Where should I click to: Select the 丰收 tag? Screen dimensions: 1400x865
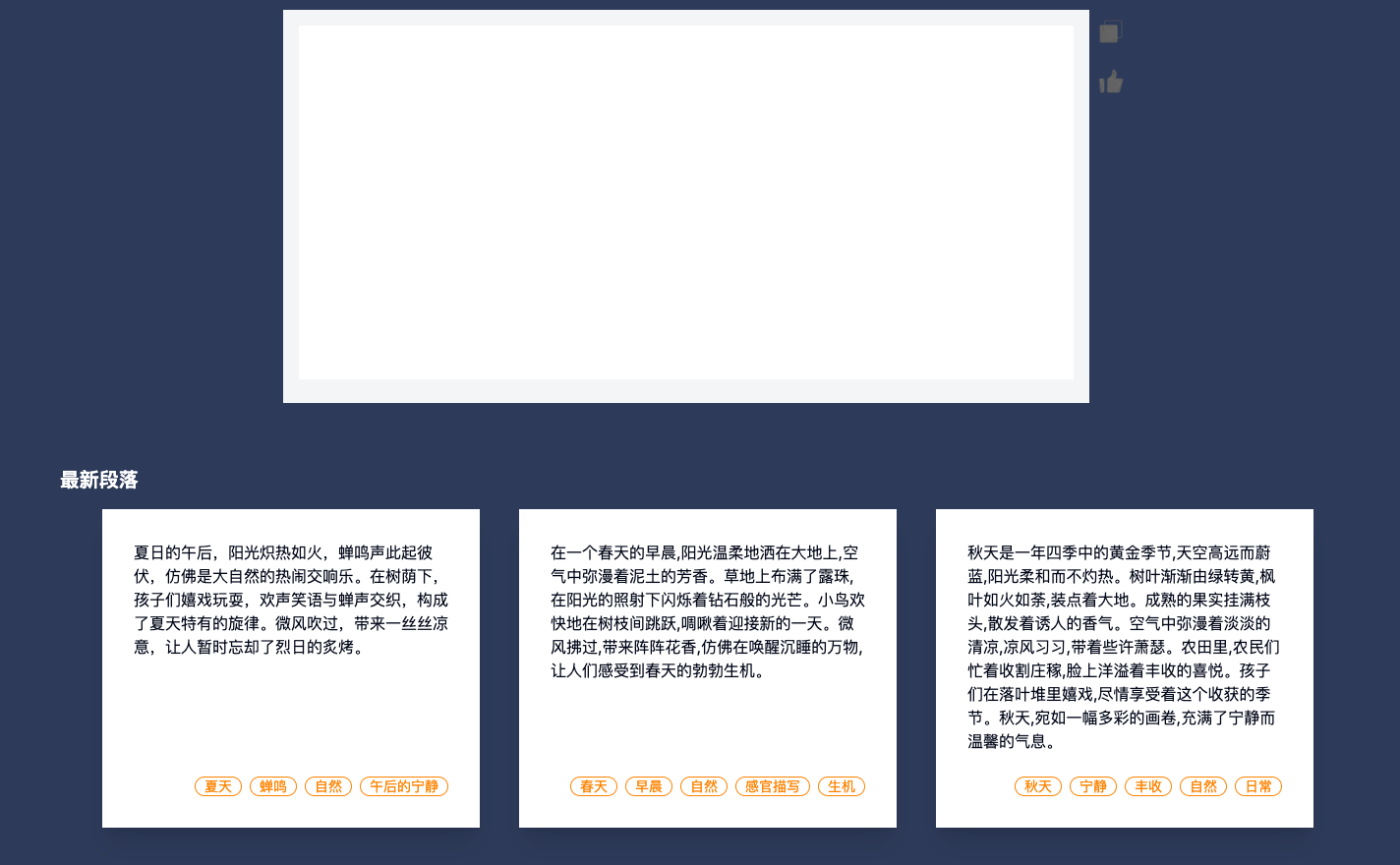(1148, 786)
